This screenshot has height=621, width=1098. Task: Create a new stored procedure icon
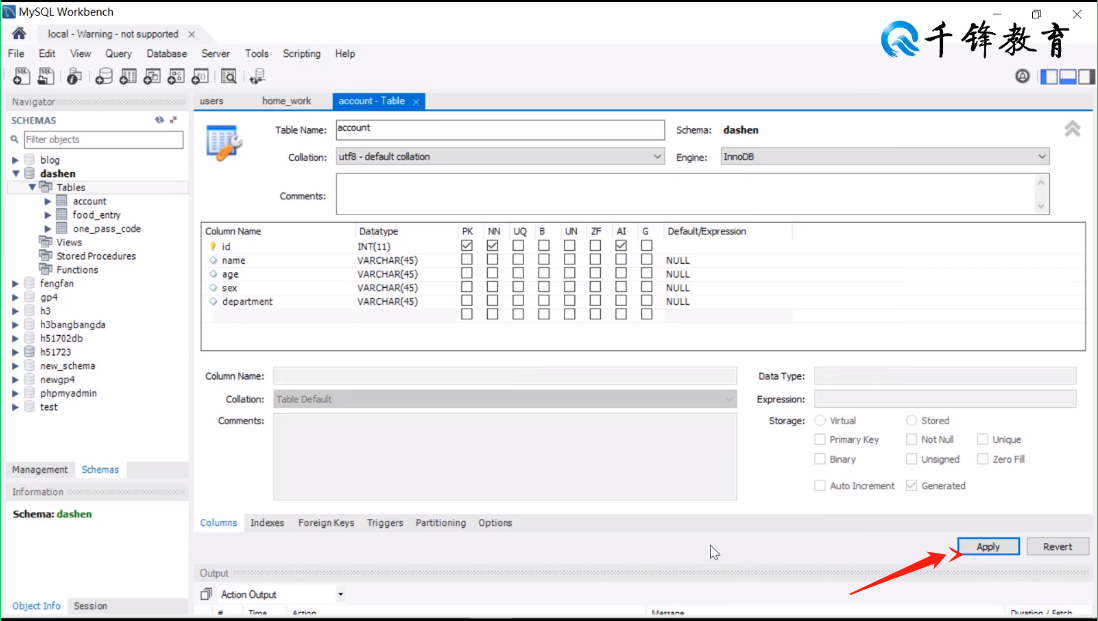click(x=176, y=76)
